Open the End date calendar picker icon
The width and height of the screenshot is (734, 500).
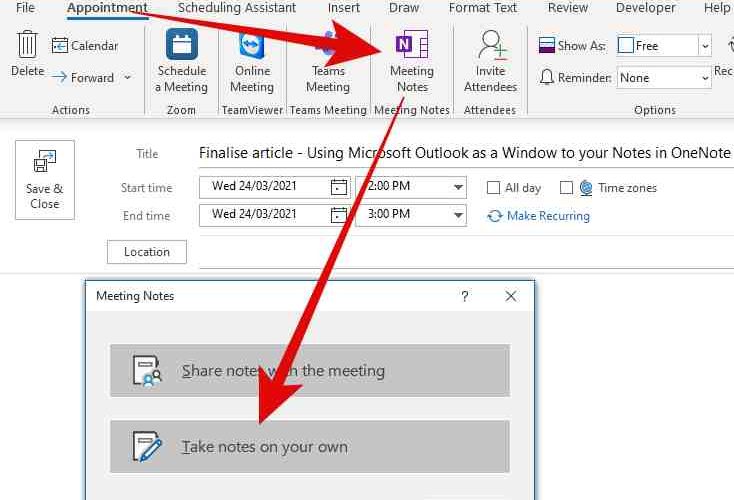tap(338, 215)
